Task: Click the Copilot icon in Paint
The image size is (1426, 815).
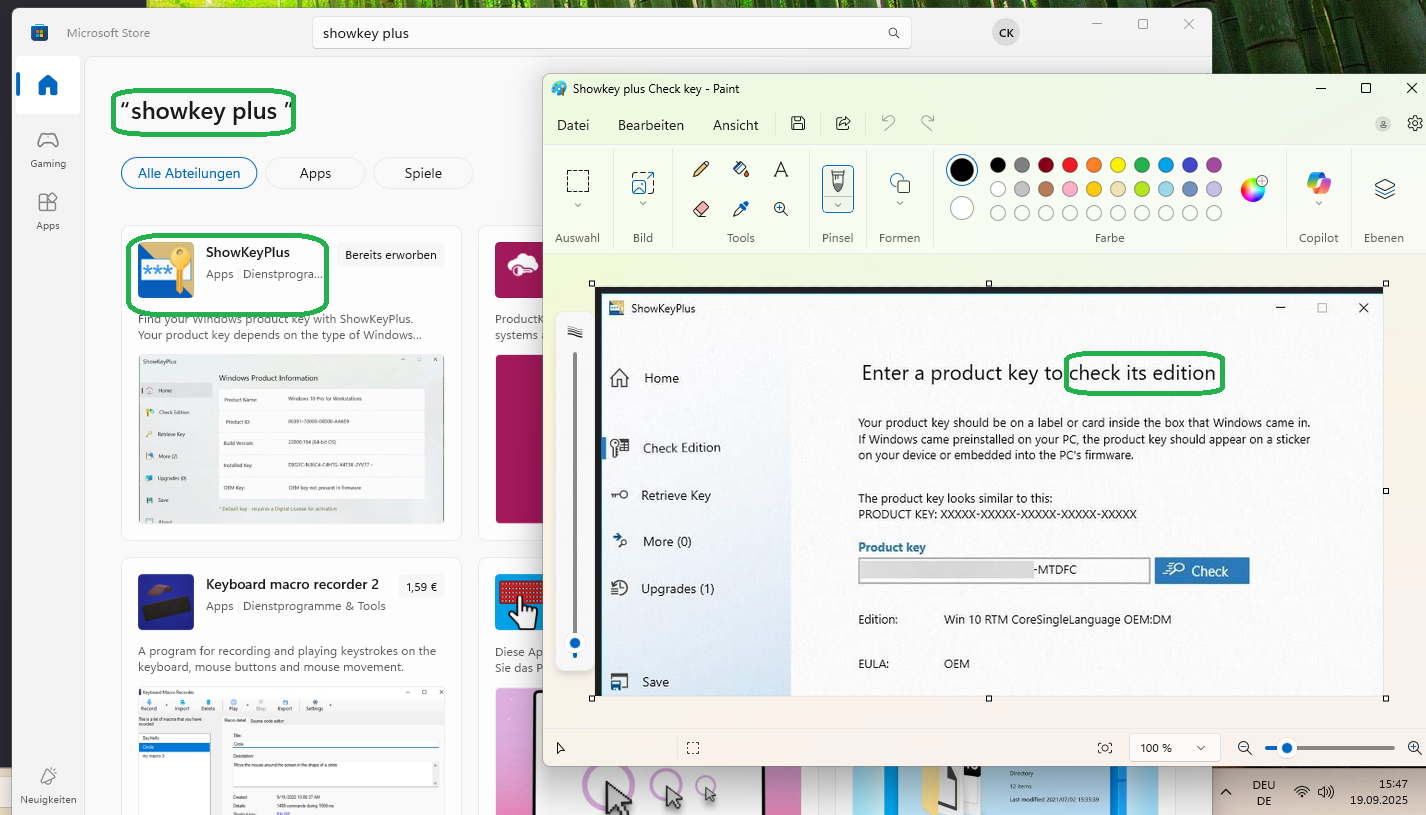Action: 1319,183
